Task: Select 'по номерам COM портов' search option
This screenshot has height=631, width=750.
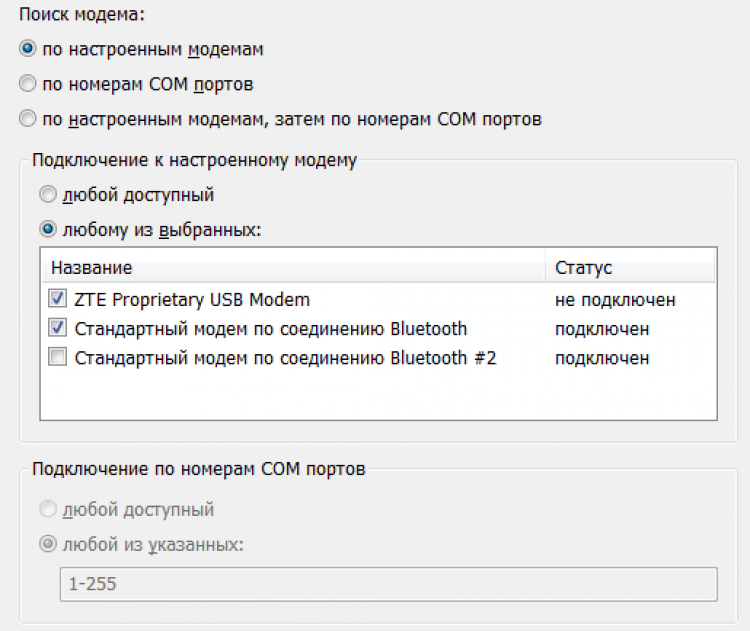Action: (28, 84)
